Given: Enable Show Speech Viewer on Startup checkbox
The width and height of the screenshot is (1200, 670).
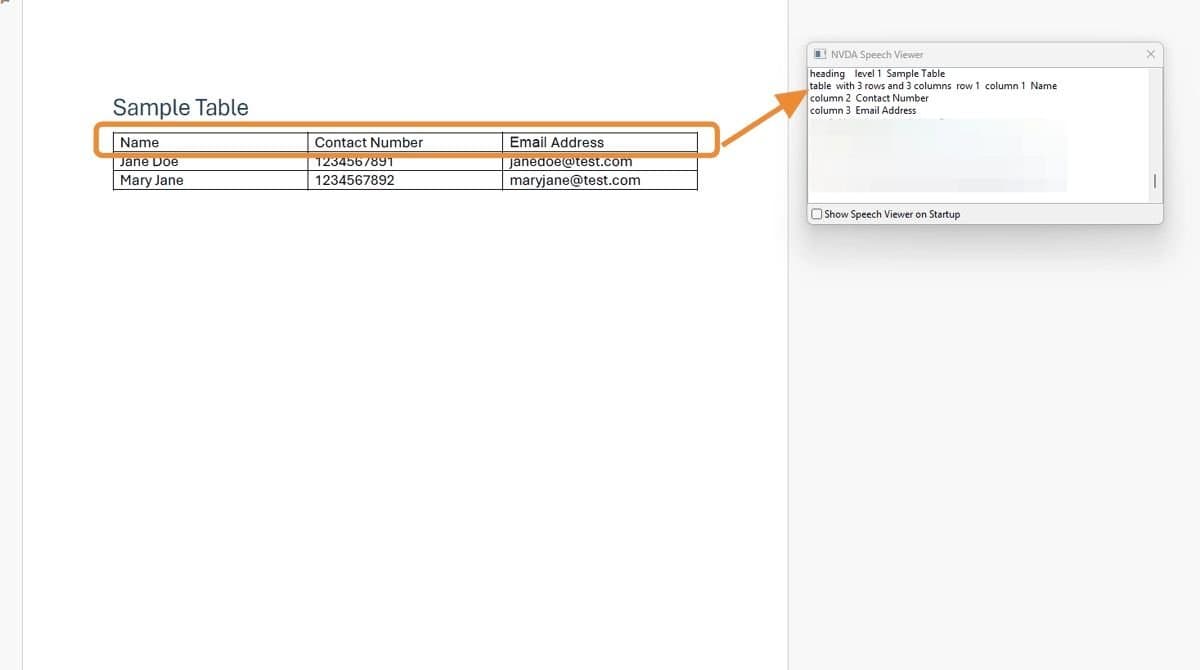Looking at the screenshot, I should click(817, 214).
